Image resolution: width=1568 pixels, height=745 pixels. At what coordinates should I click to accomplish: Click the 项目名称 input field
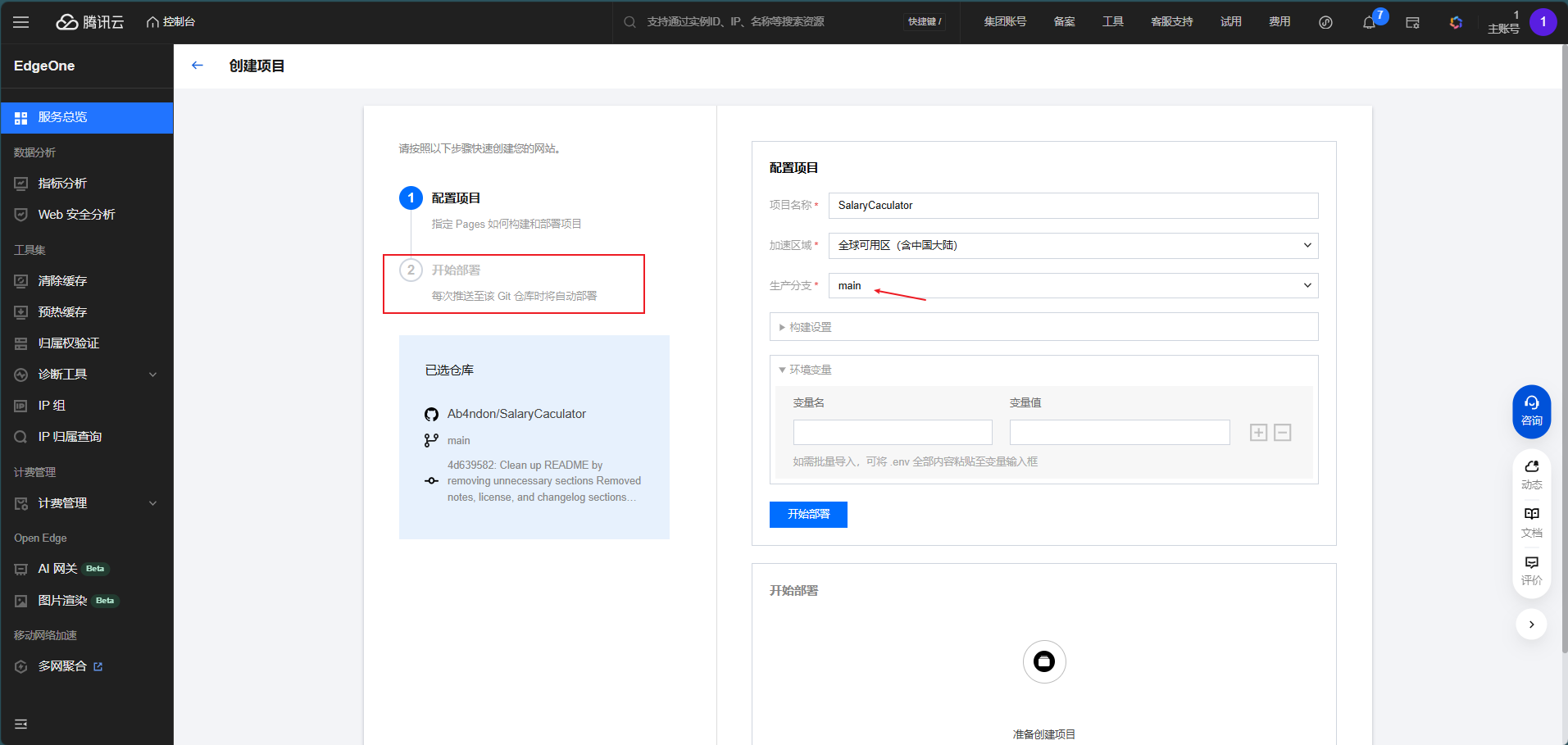(x=1072, y=206)
